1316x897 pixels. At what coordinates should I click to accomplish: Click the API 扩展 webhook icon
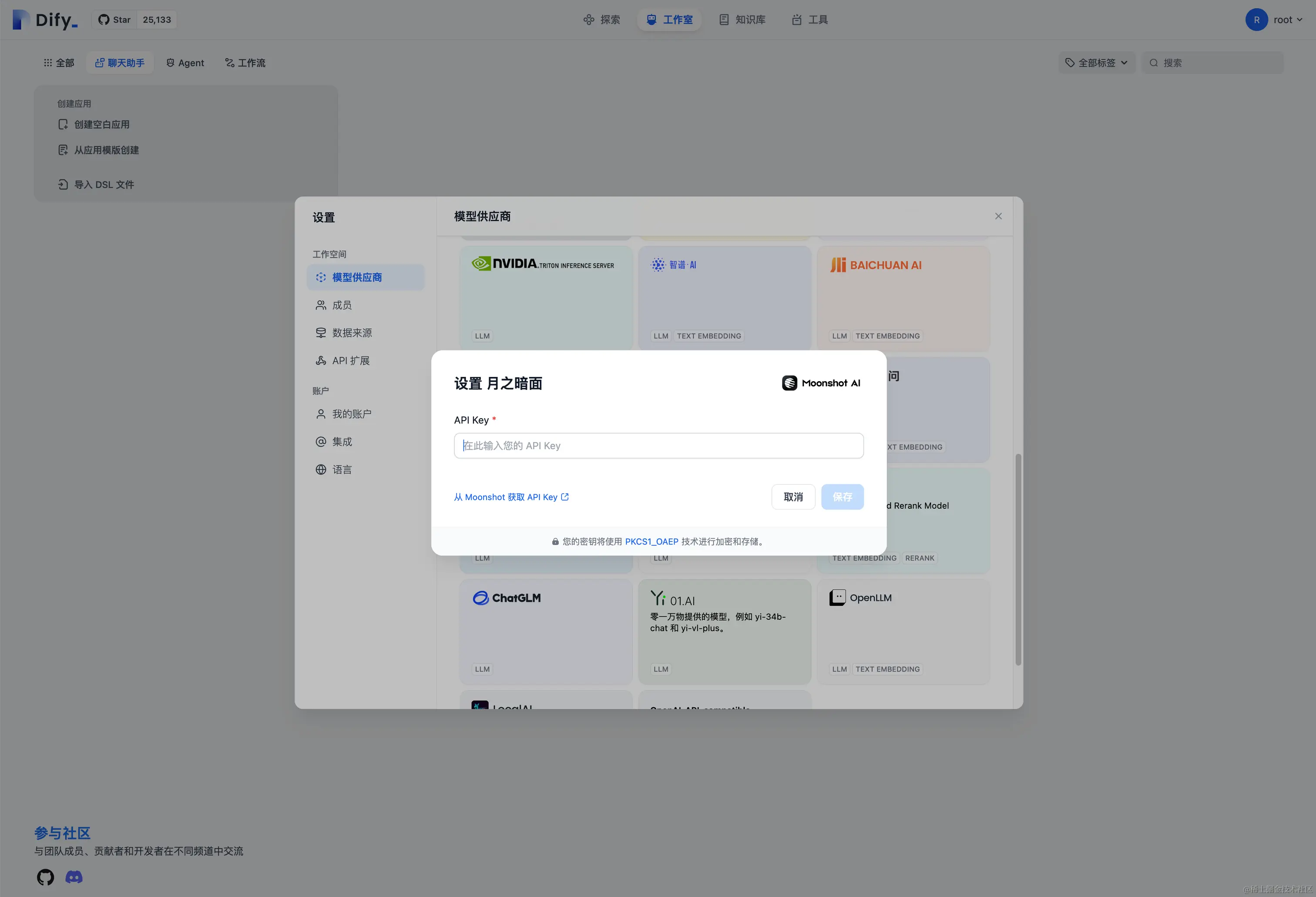(x=321, y=361)
